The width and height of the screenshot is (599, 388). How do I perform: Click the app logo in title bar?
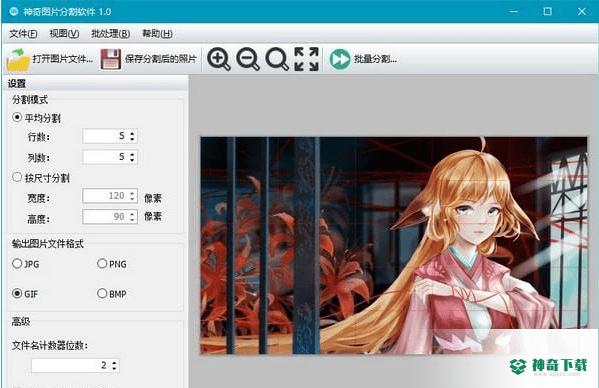coord(13,11)
